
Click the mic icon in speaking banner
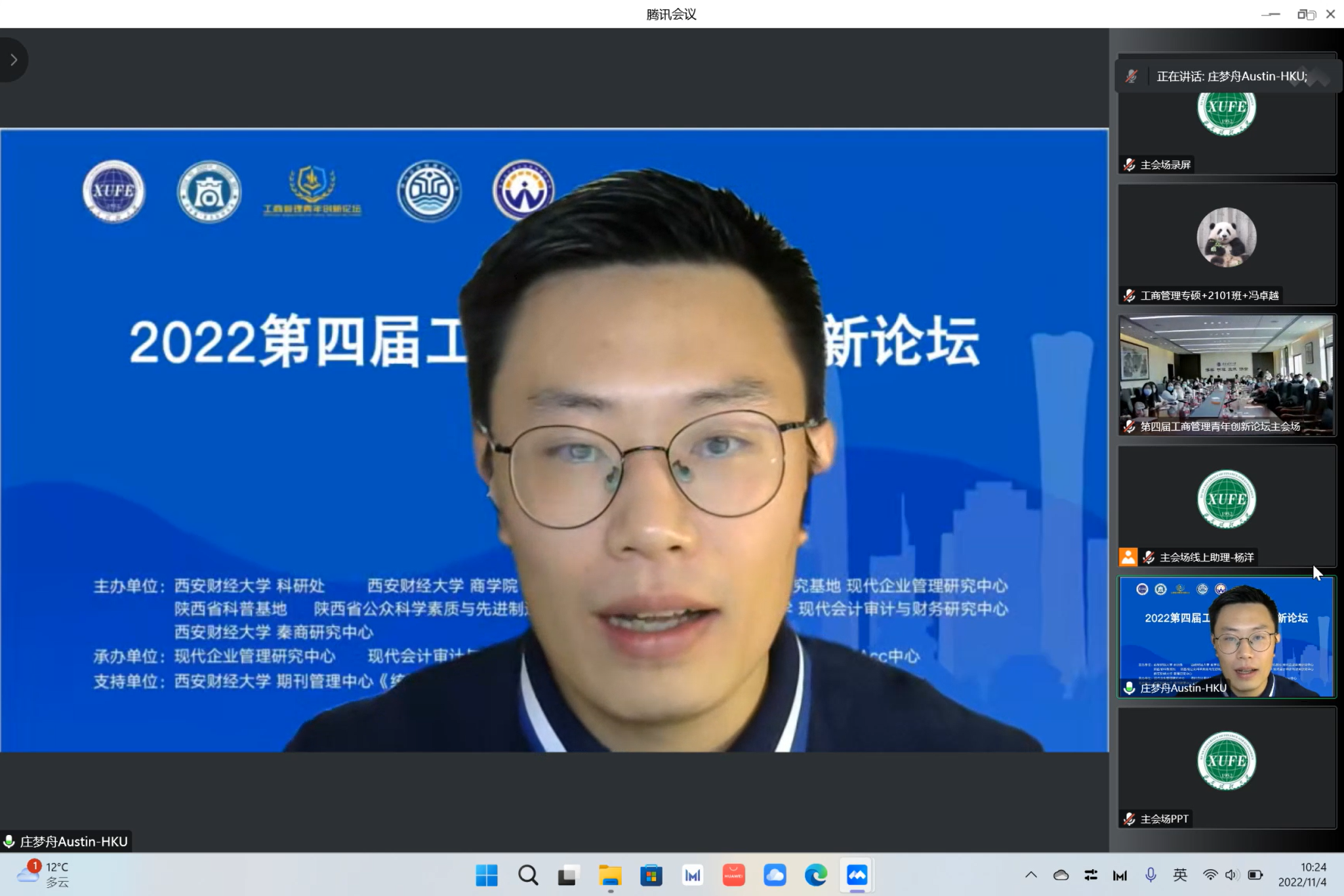coord(1131,76)
